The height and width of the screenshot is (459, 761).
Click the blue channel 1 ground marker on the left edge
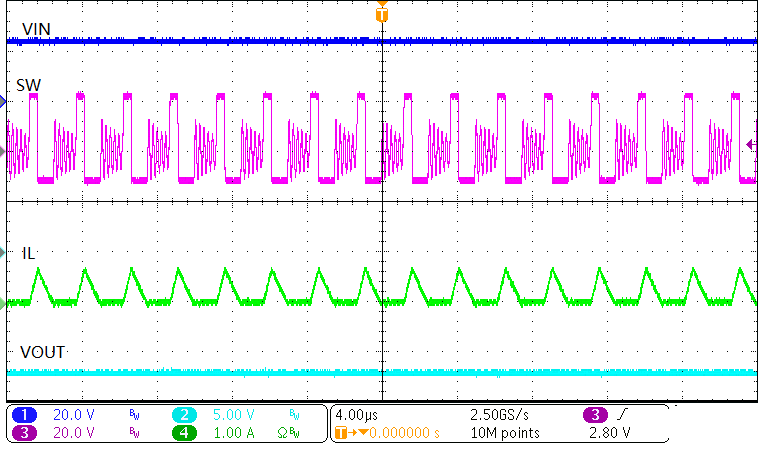point(3,101)
